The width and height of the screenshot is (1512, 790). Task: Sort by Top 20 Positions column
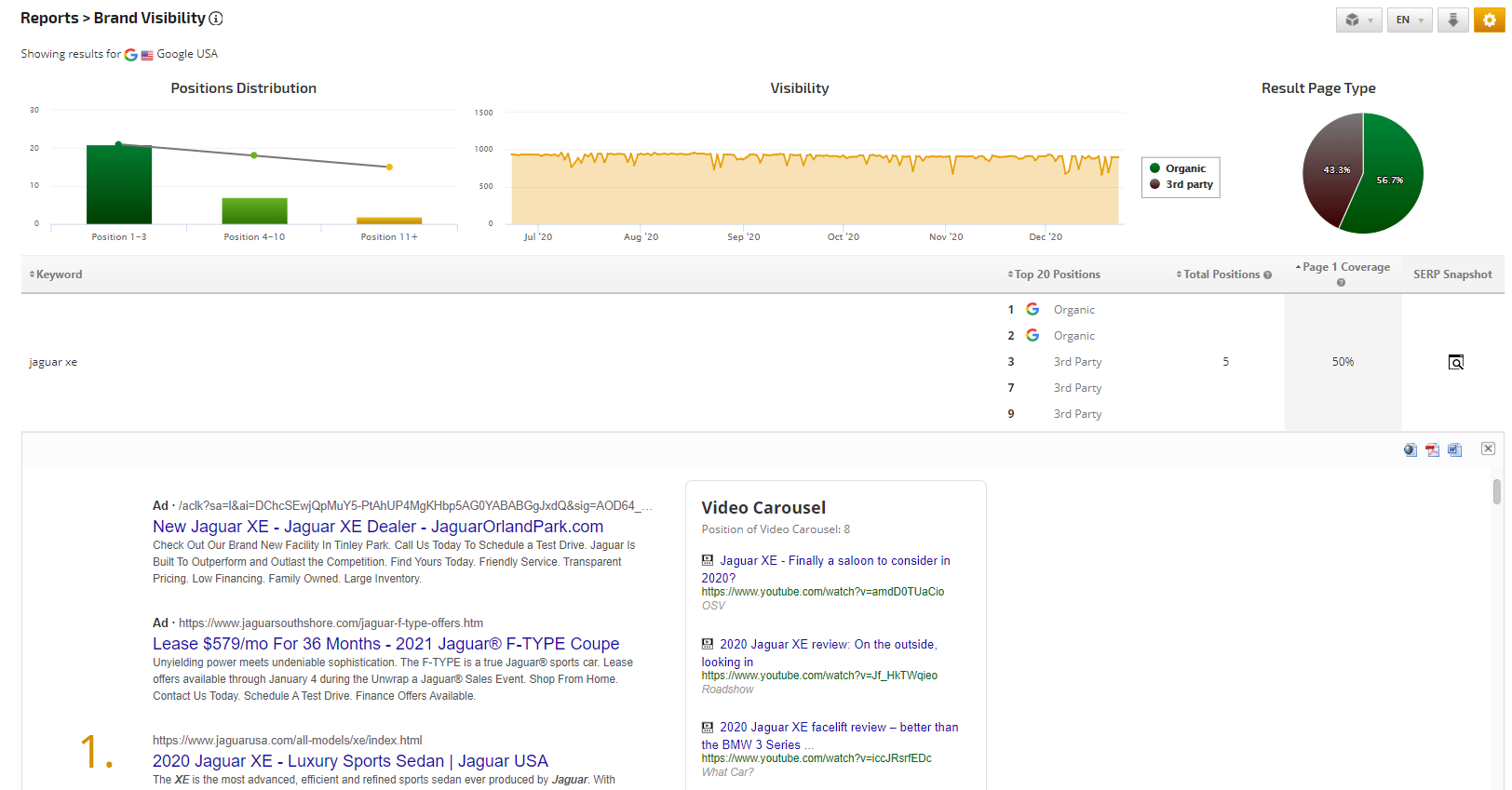pos(1055,274)
